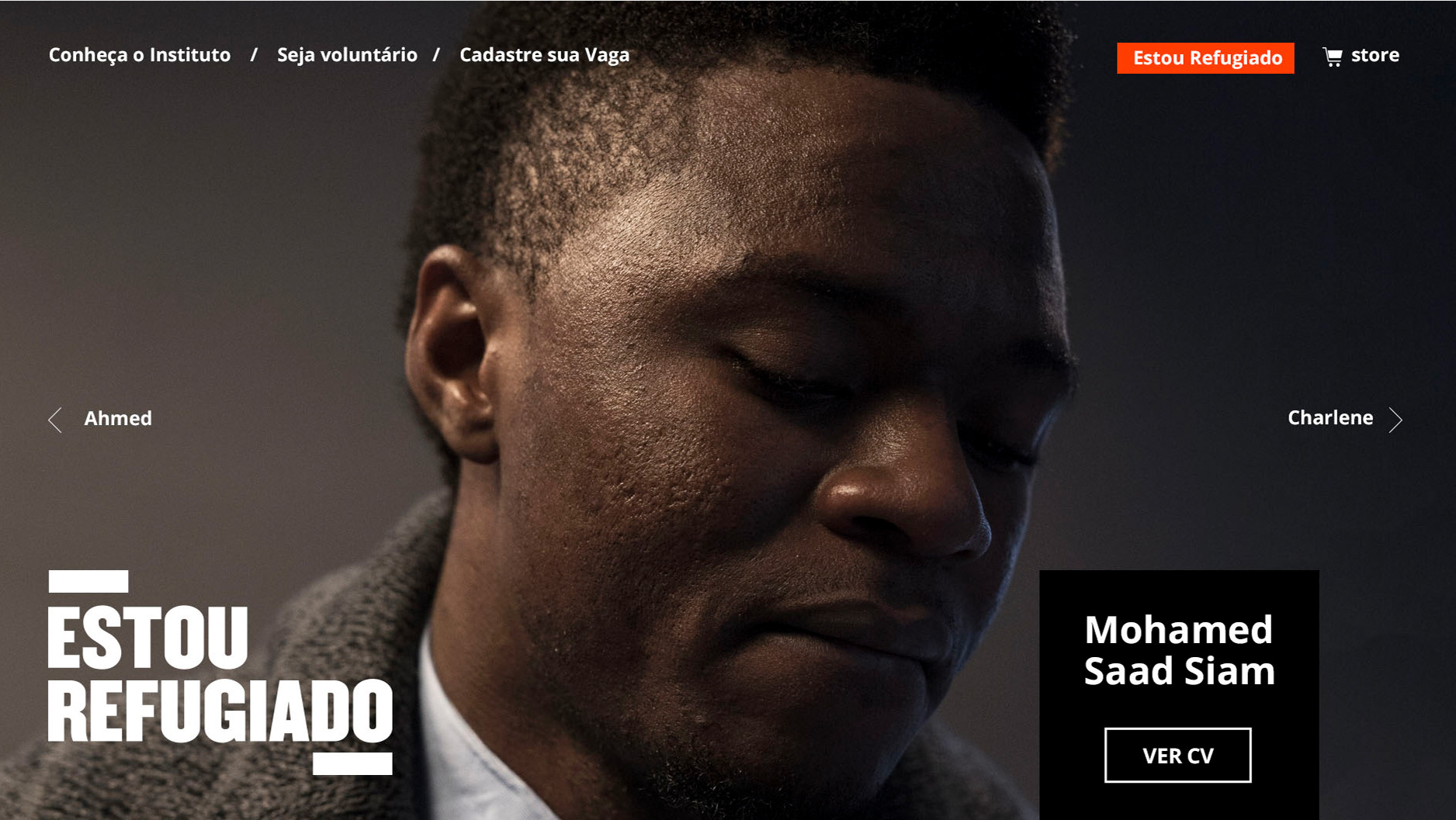This screenshot has height=820, width=1456.
Task: Click the orange Estou Refugiado button
Action: (x=1205, y=58)
